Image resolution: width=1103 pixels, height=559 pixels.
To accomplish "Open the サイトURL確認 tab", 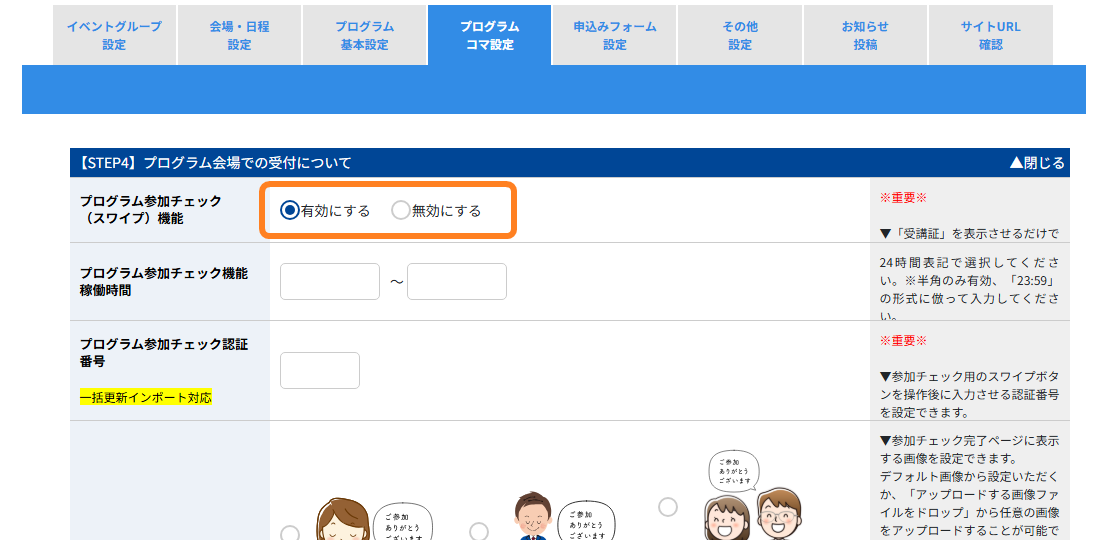I will tap(990, 35).
